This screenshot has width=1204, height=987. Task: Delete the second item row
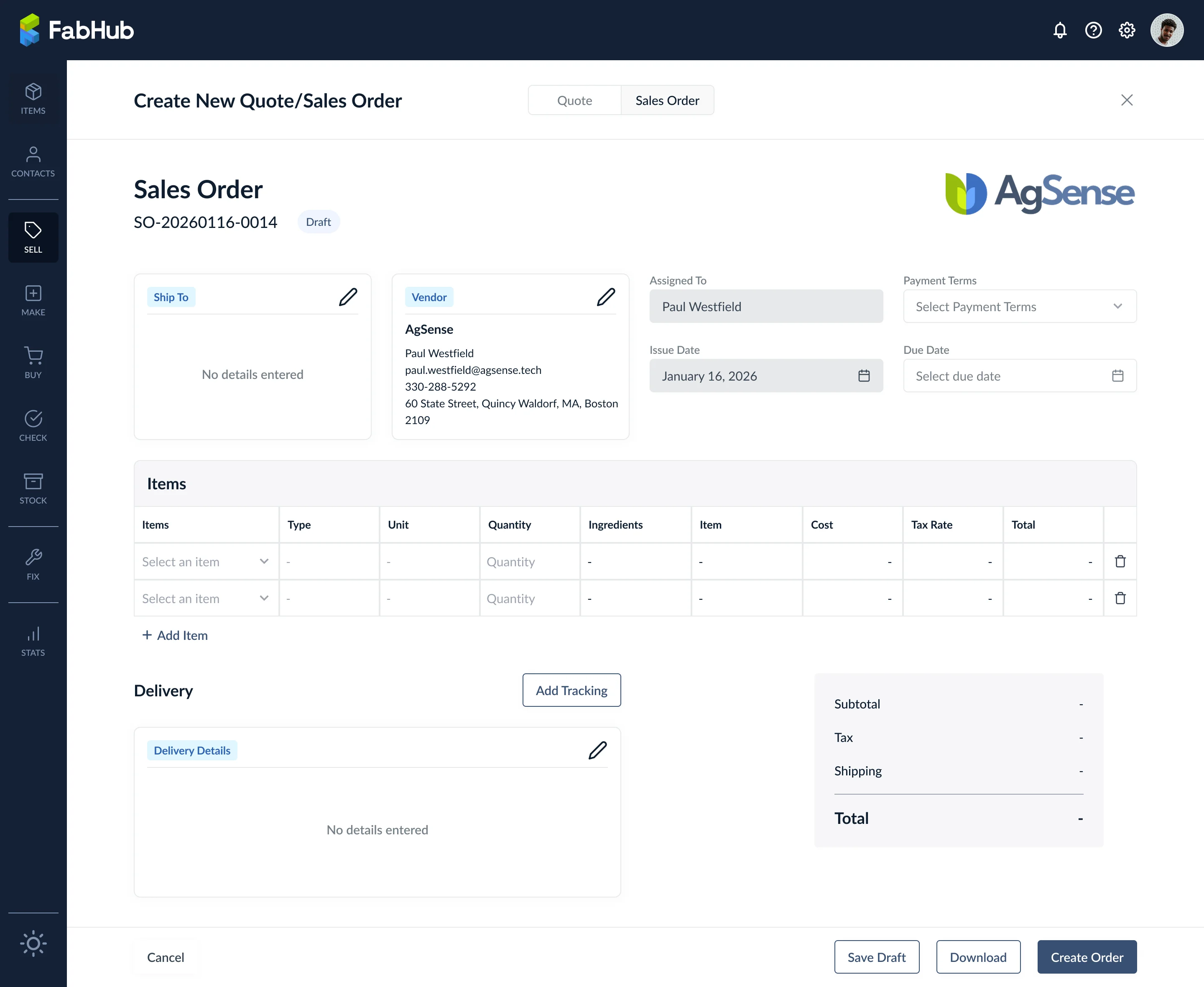point(1120,598)
